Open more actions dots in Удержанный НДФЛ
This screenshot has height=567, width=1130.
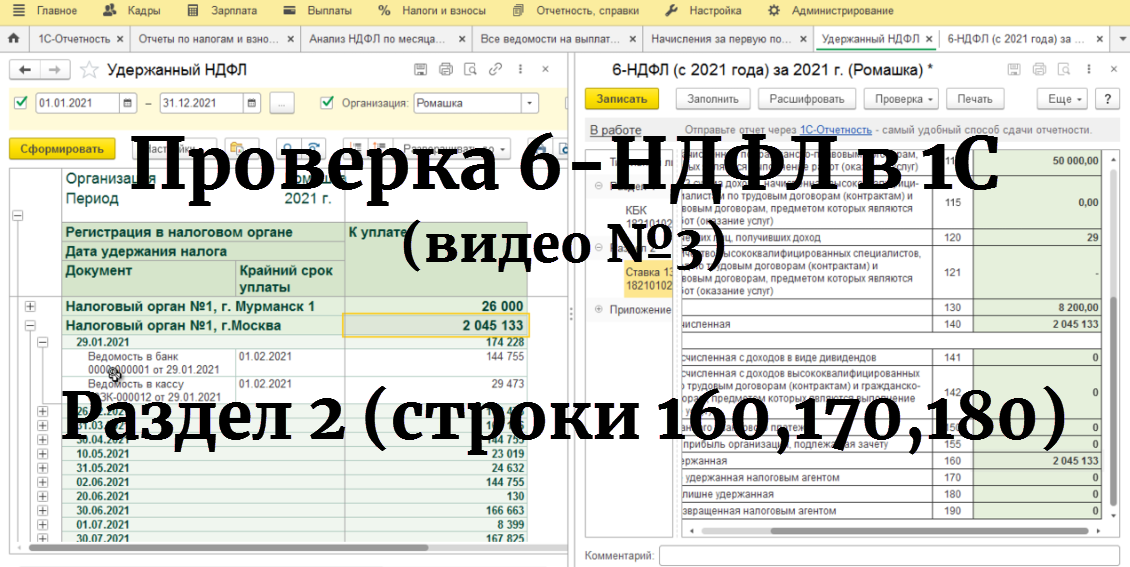(x=520, y=70)
